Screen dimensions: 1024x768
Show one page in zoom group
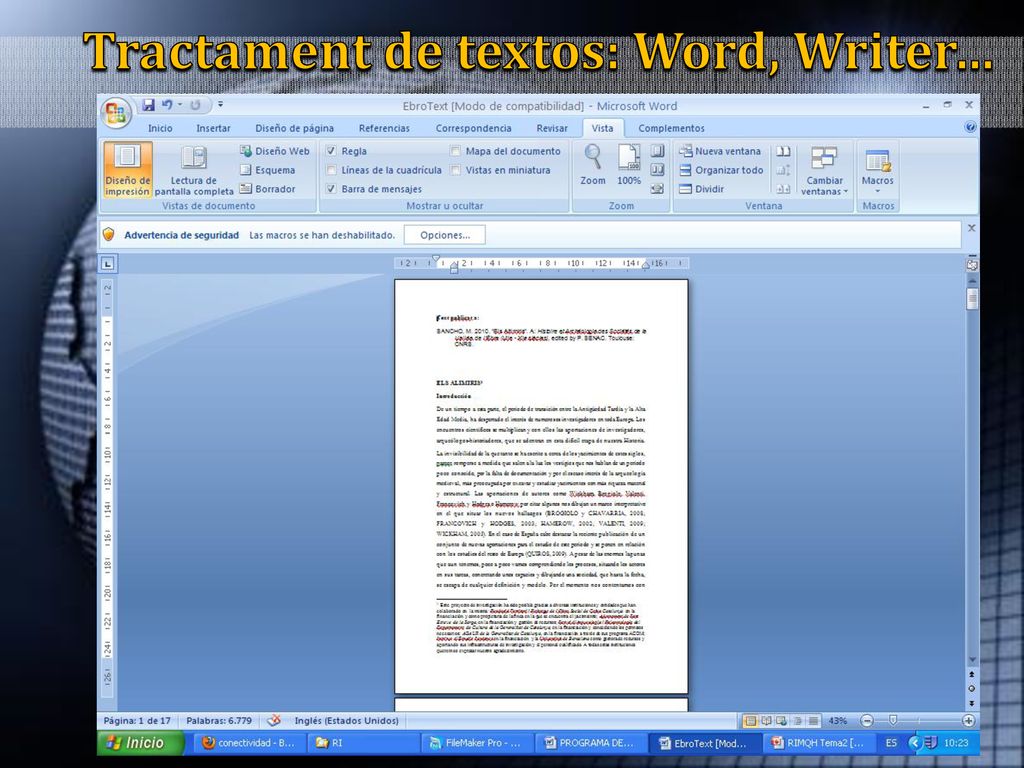coord(657,151)
